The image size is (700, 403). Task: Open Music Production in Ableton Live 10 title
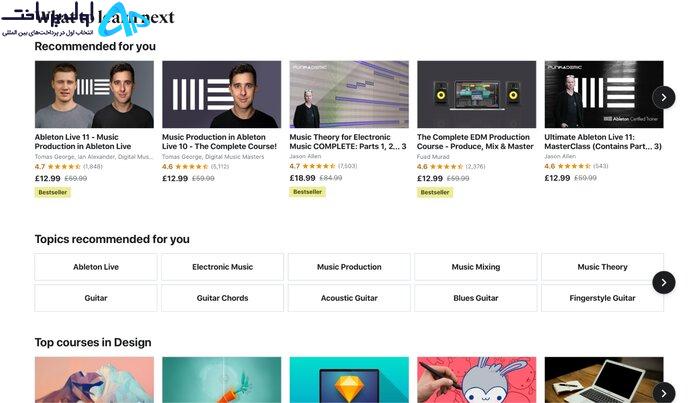tap(219, 141)
